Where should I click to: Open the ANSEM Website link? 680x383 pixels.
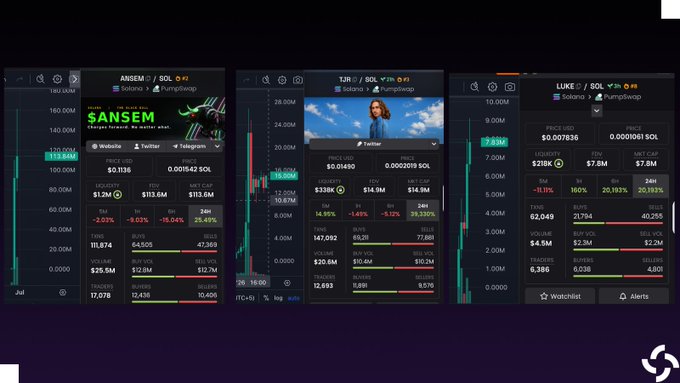(x=107, y=147)
